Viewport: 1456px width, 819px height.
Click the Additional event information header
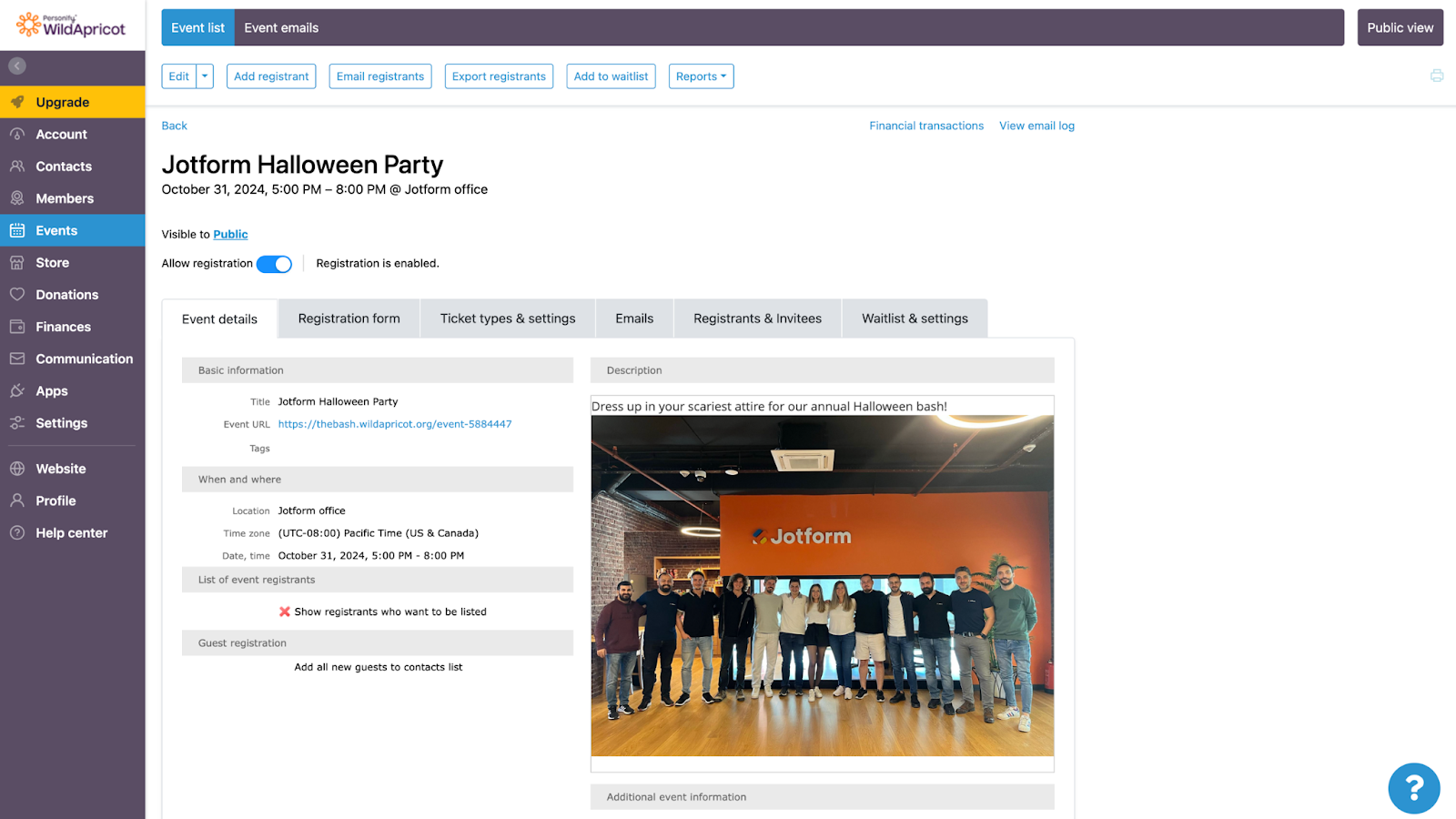coord(823,797)
